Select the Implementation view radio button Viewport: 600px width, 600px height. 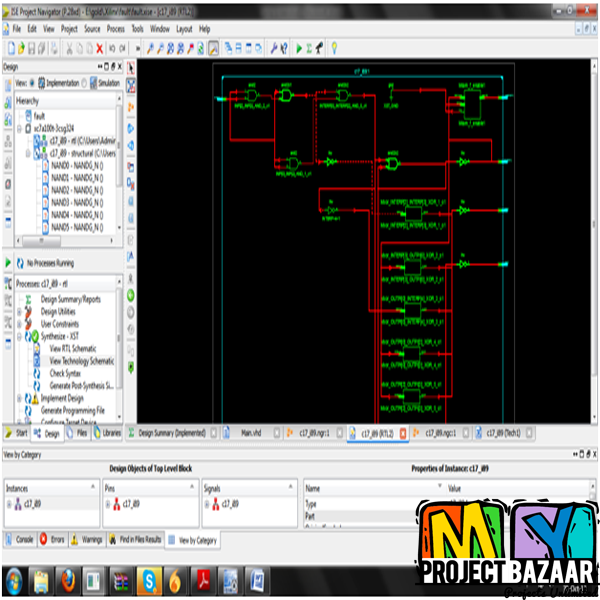point(31,83)
